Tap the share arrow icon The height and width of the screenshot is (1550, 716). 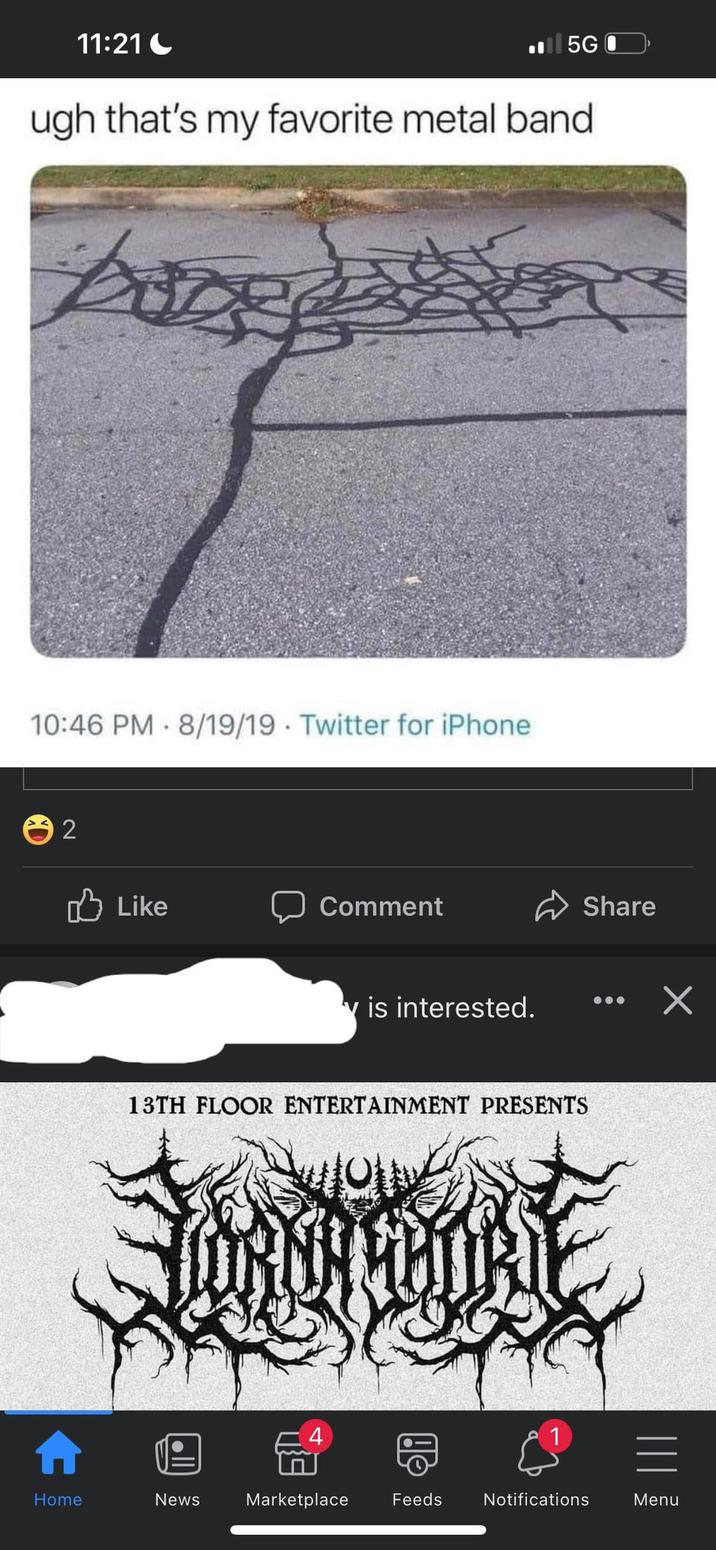click(551, 906)
